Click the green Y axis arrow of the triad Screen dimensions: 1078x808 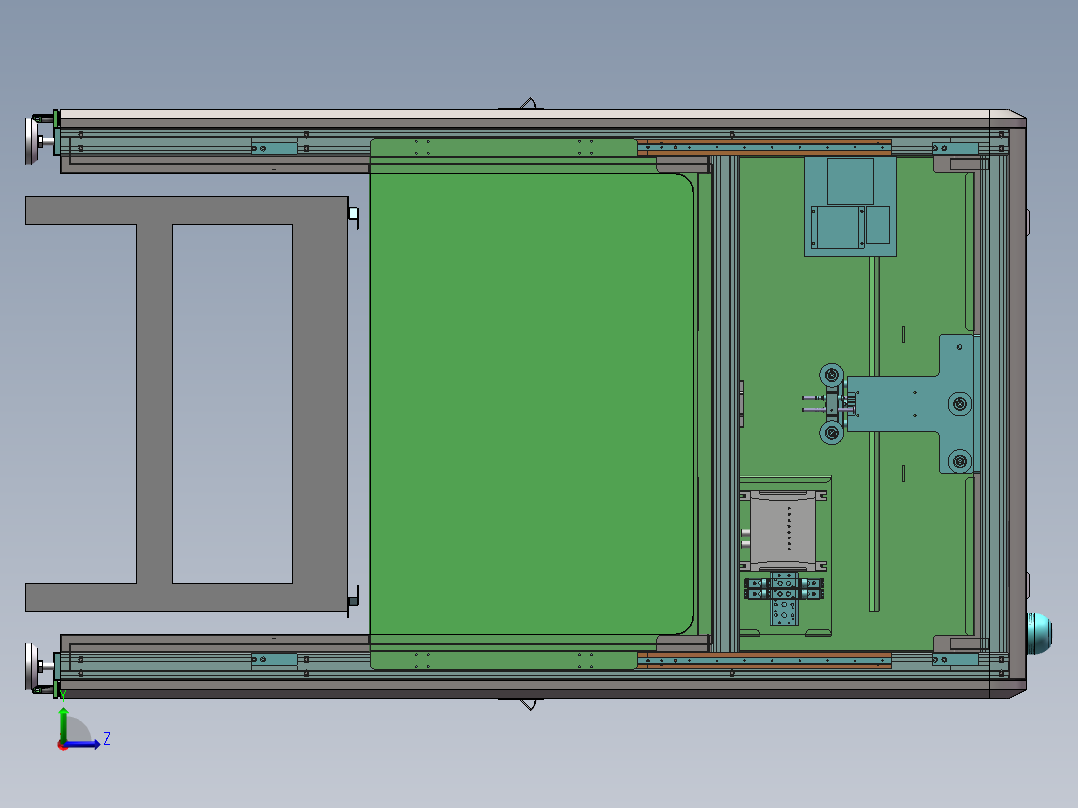[63, 722]
